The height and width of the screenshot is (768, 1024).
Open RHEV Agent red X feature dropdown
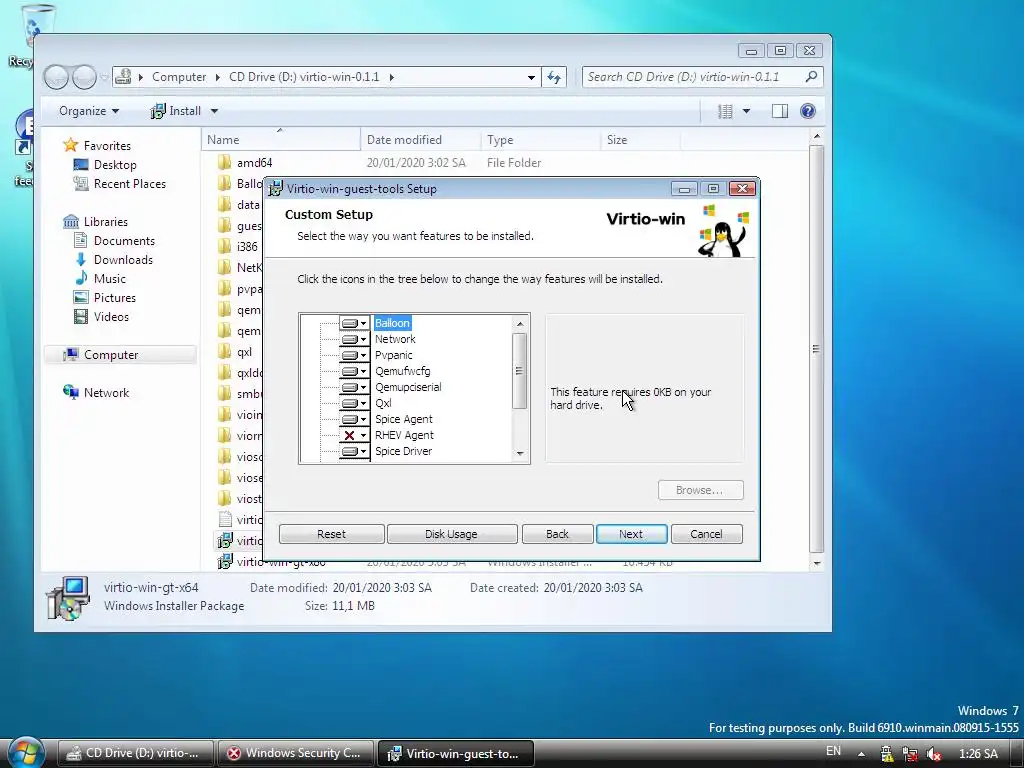pyautogui.click(x=354, y=436)
